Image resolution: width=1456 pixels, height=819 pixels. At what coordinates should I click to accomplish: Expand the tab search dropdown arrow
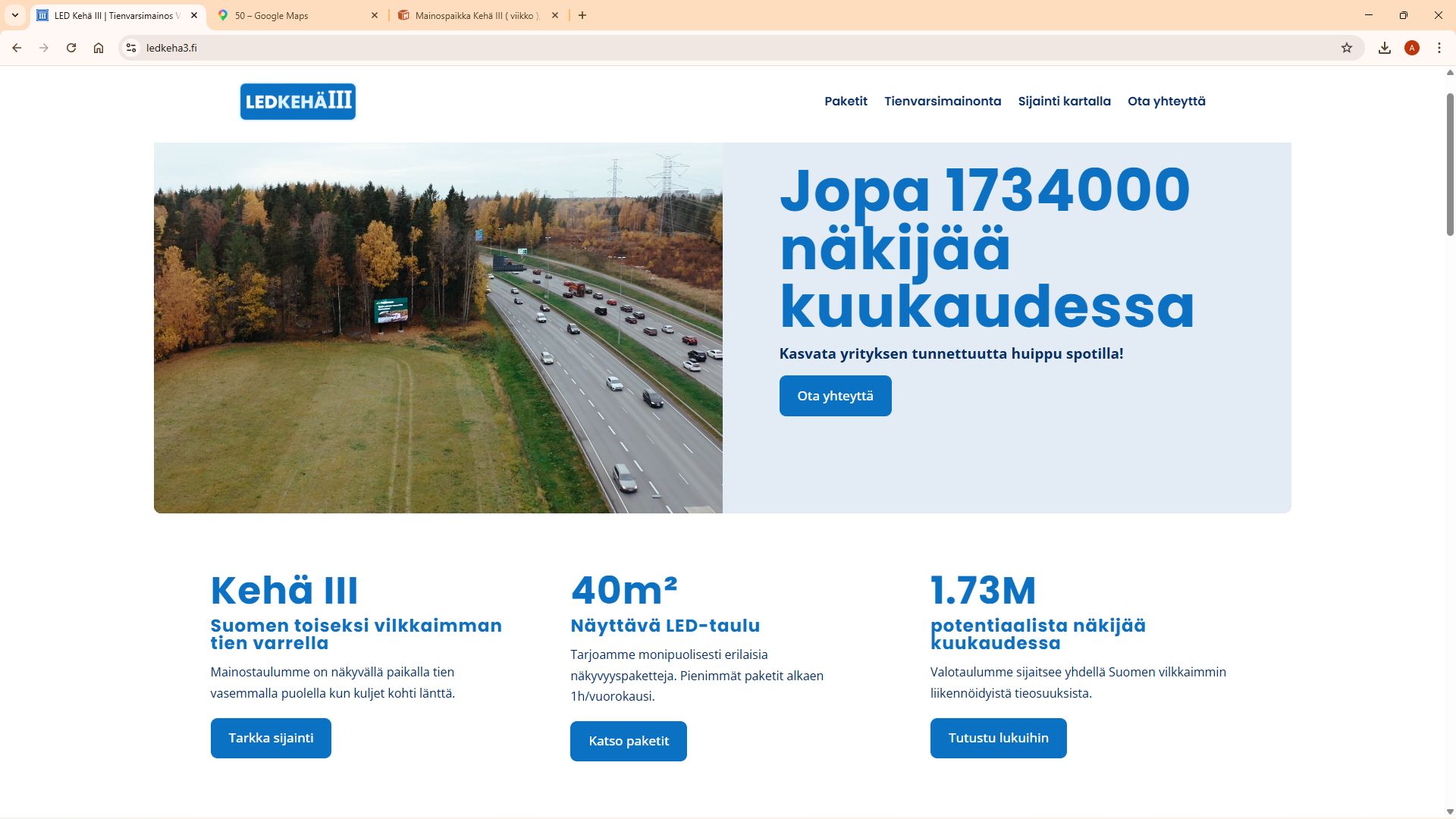[15, 15]
